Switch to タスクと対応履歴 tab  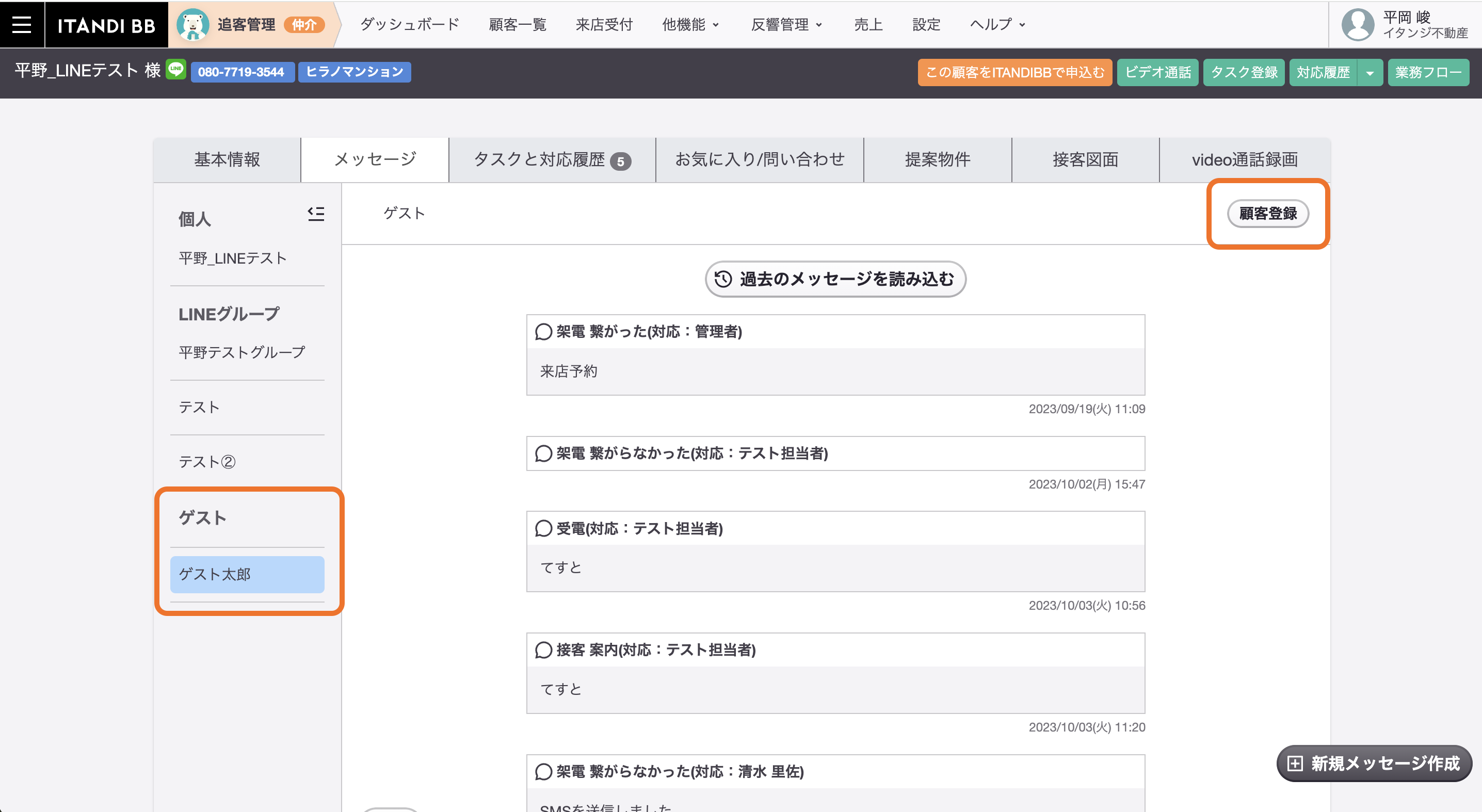pyautogui.click(x=552, y=160)
